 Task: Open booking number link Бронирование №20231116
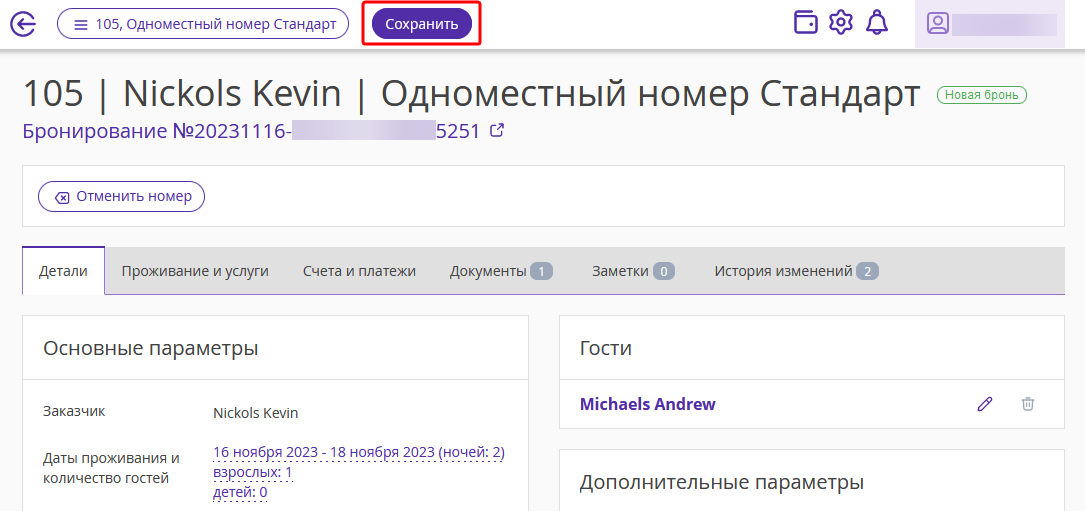(251, 131)
